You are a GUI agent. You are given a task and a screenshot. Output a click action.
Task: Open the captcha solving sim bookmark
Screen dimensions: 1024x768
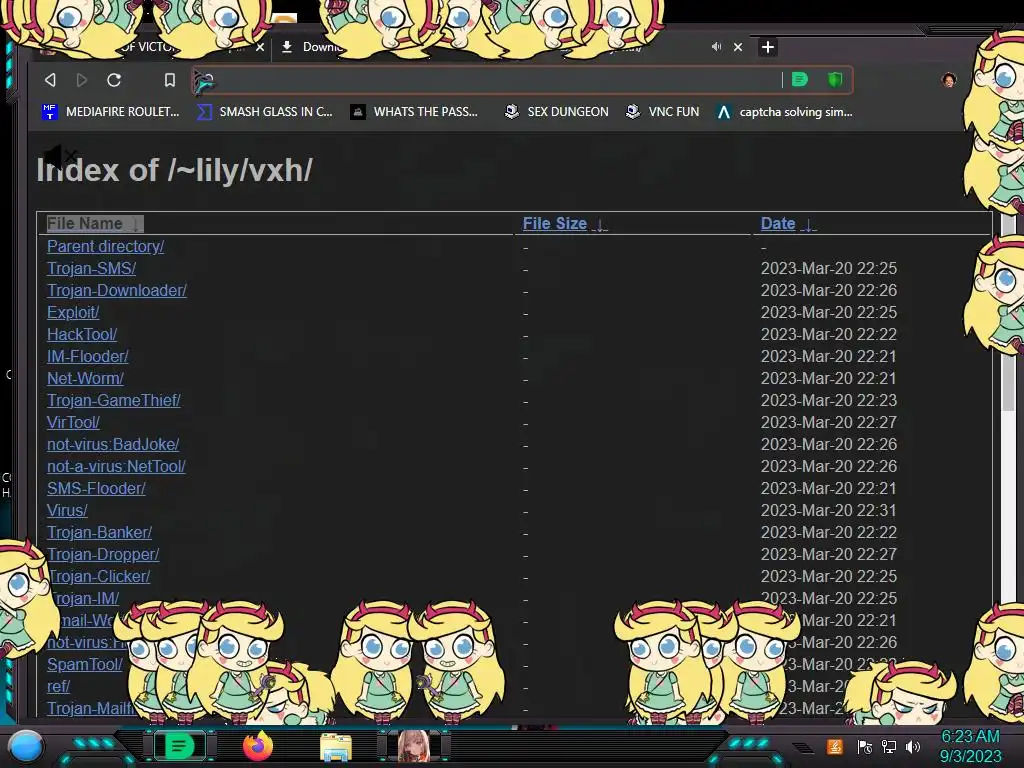(784, 112)
